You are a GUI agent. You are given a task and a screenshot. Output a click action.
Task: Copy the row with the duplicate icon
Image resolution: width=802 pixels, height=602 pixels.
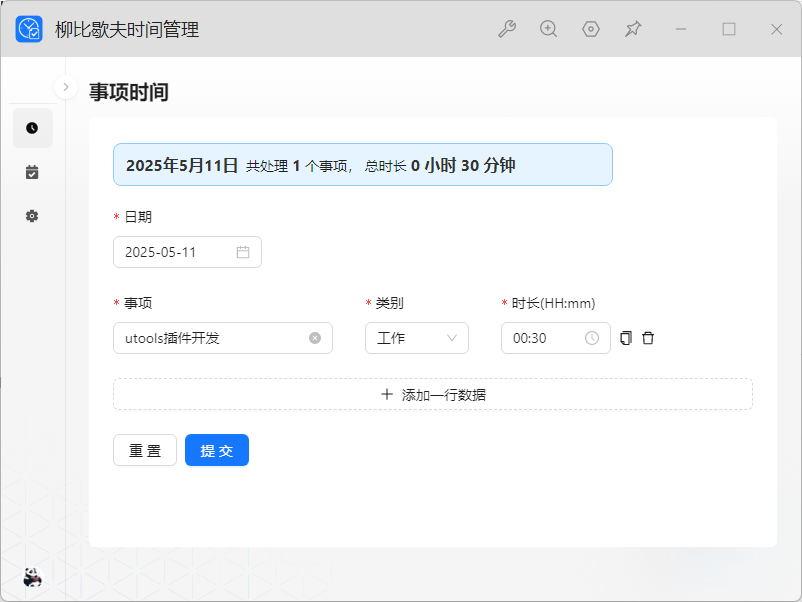tap(626, 338)
